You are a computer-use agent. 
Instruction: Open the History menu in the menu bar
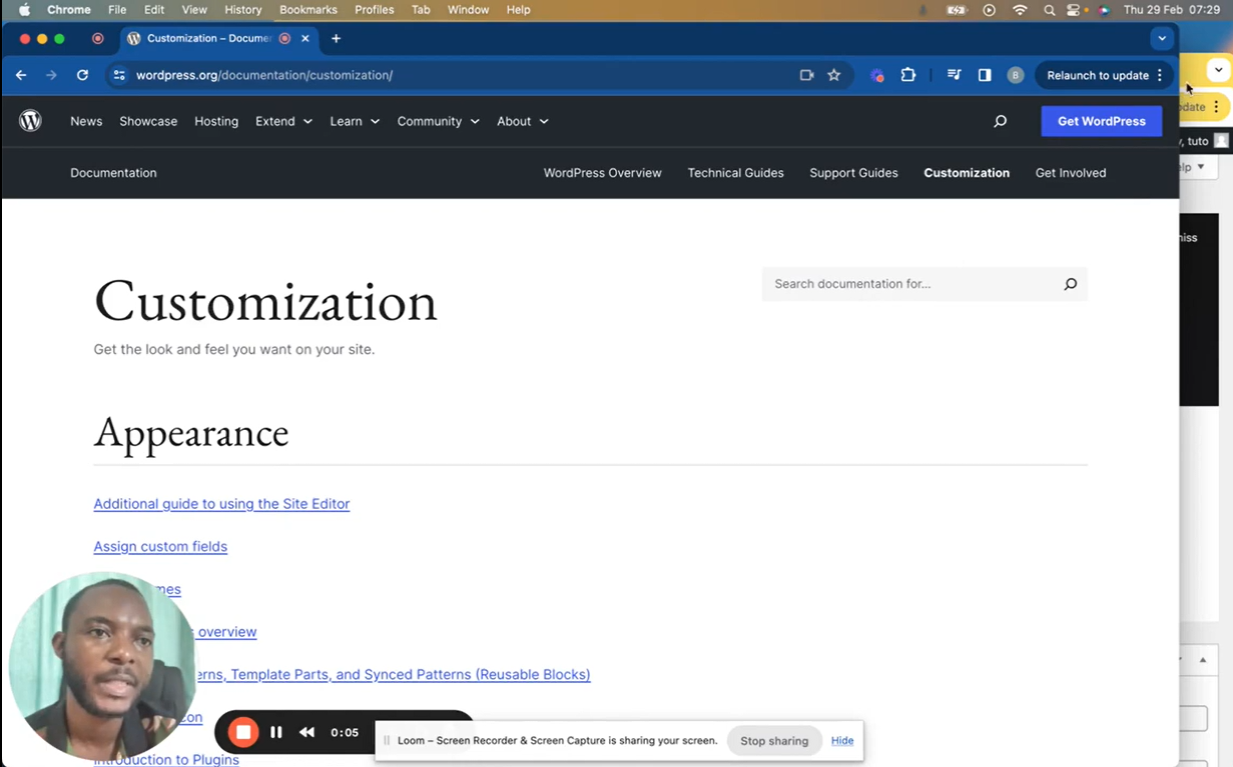click(243, 10)
